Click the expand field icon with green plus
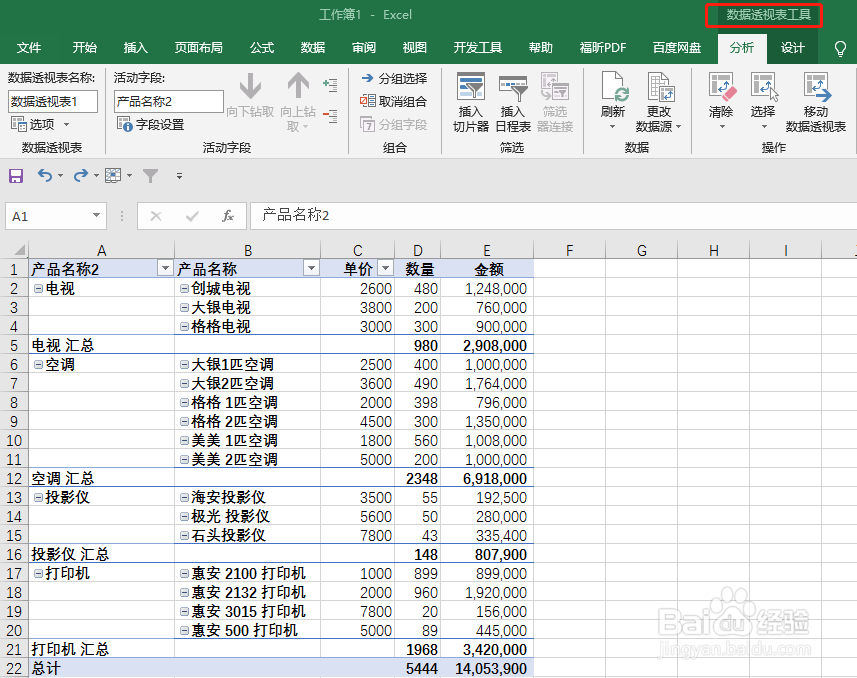Viewport: 857px width, 678px height. coord(330,85)
